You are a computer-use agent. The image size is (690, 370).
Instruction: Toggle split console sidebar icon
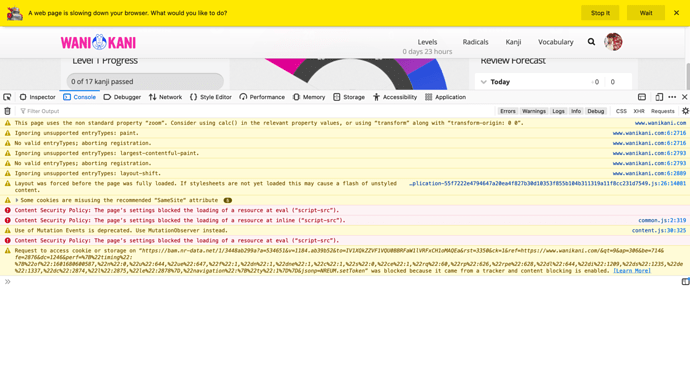click(685, 282)
